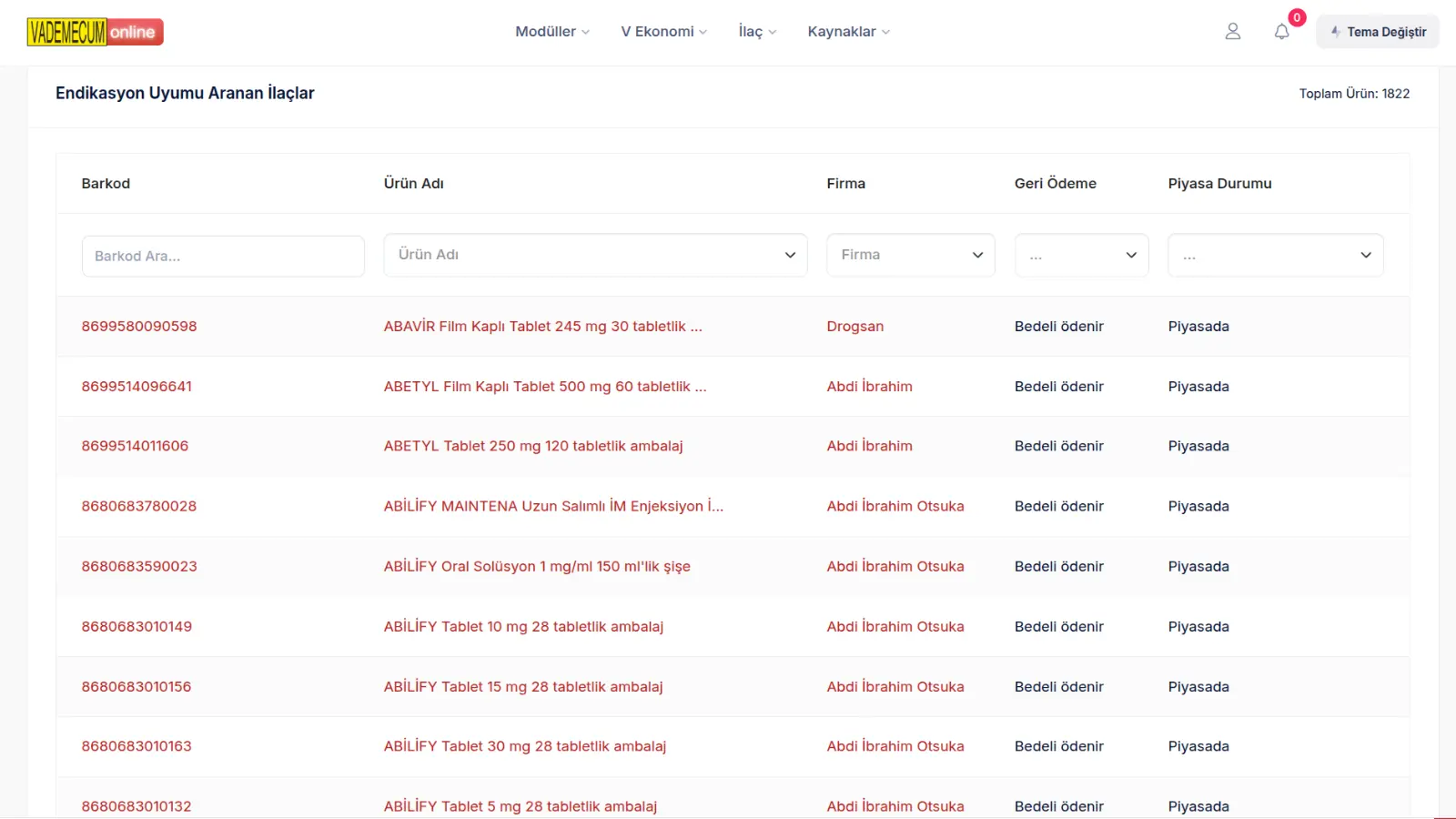
Task: Click the Endikasyon Uyumu Aranan İlaçlar heading
Action: tap(185, 93)
